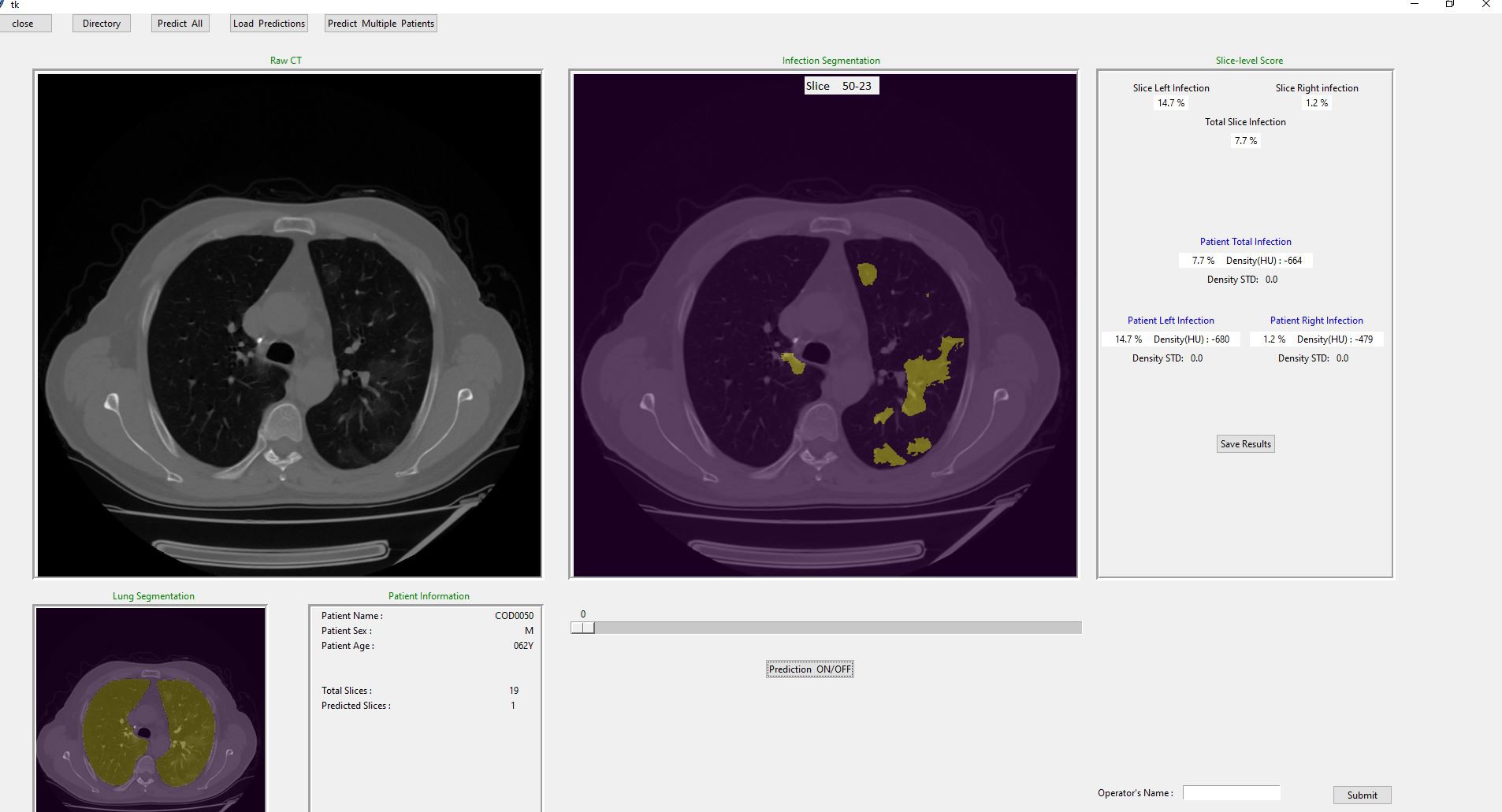Image resolution: width=1502 pixels, height=812 pixels.
Task: Maximize the tk application window
Action: [1450, 5]
